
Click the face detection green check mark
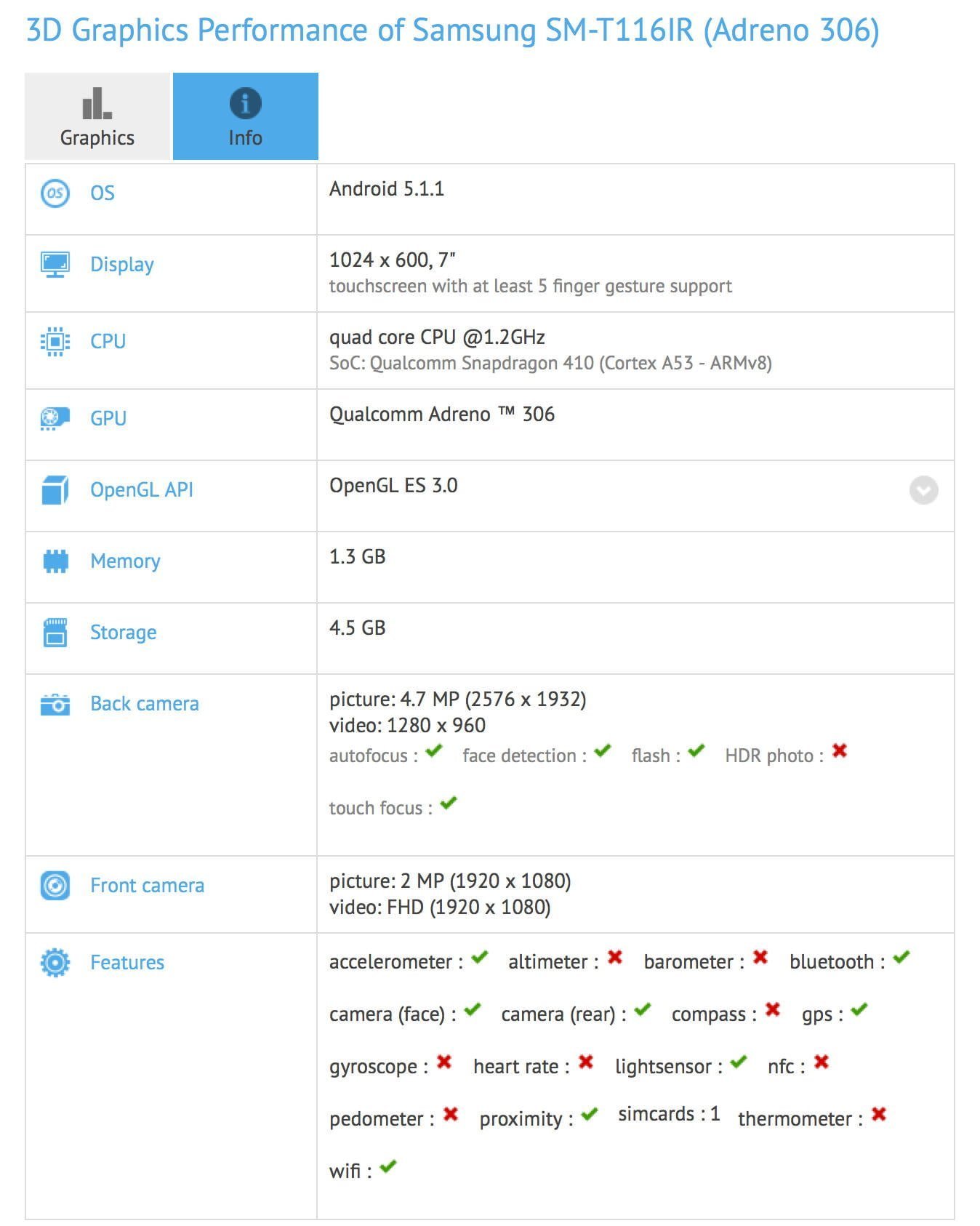point(603,750)
